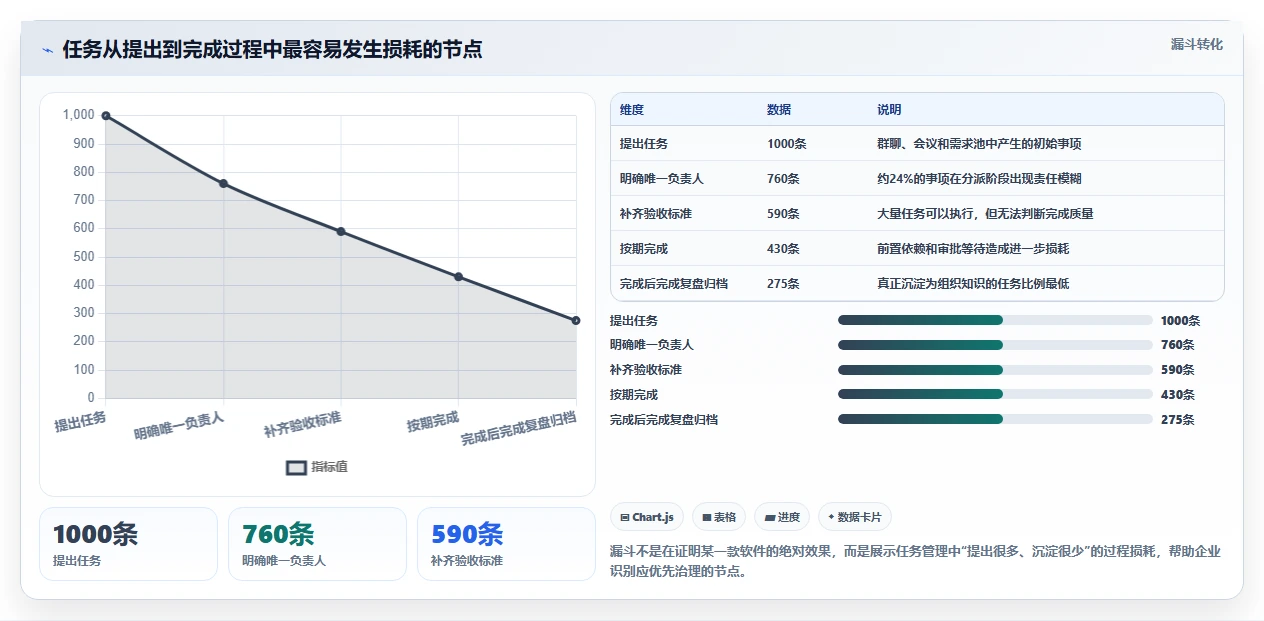Click the progress bar for 完成后完成复盘归档
This screenshot has width=1264, height=621.
[x=995, y=420]
